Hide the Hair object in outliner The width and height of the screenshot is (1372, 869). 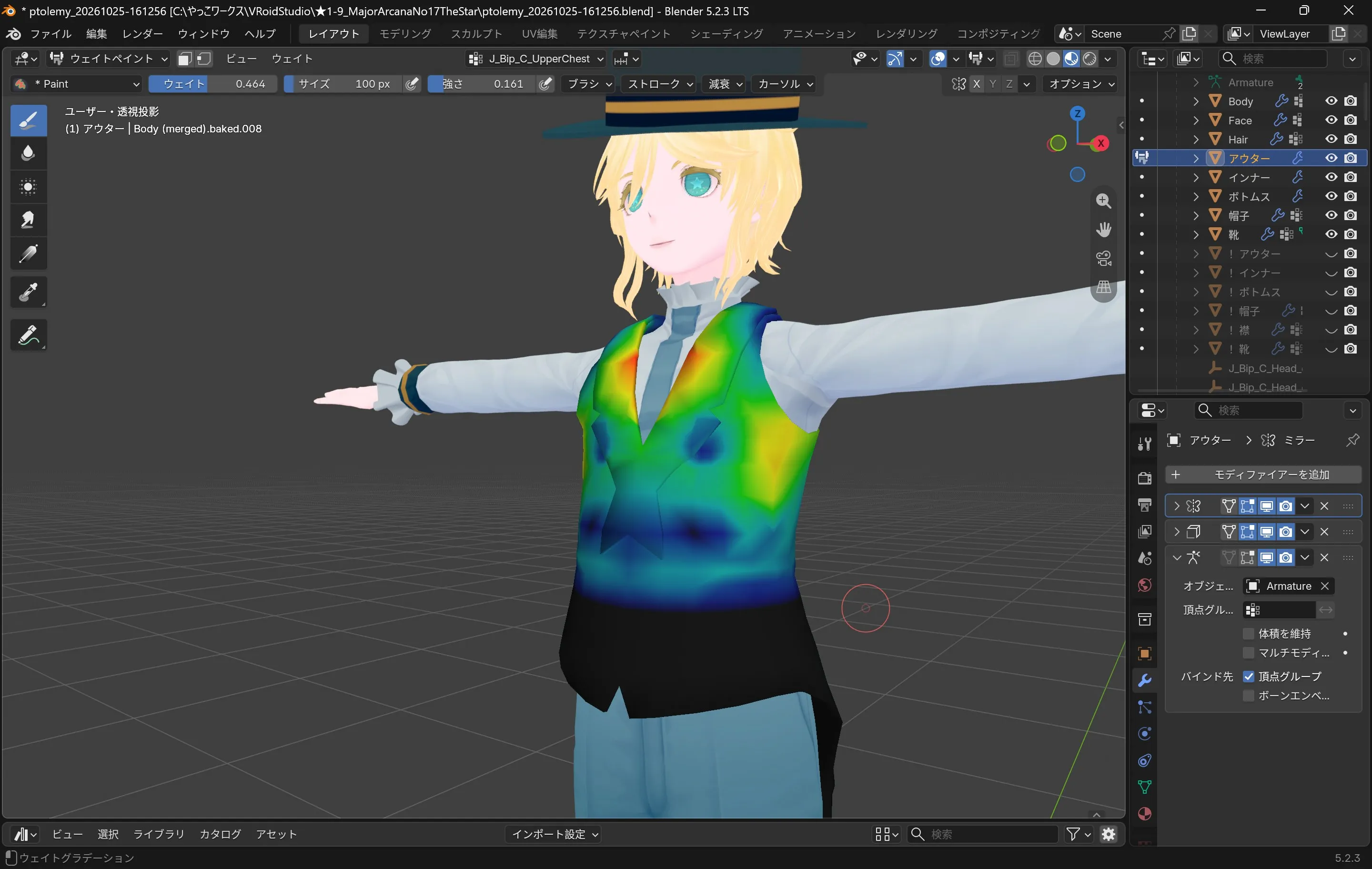click(1331, 139)
